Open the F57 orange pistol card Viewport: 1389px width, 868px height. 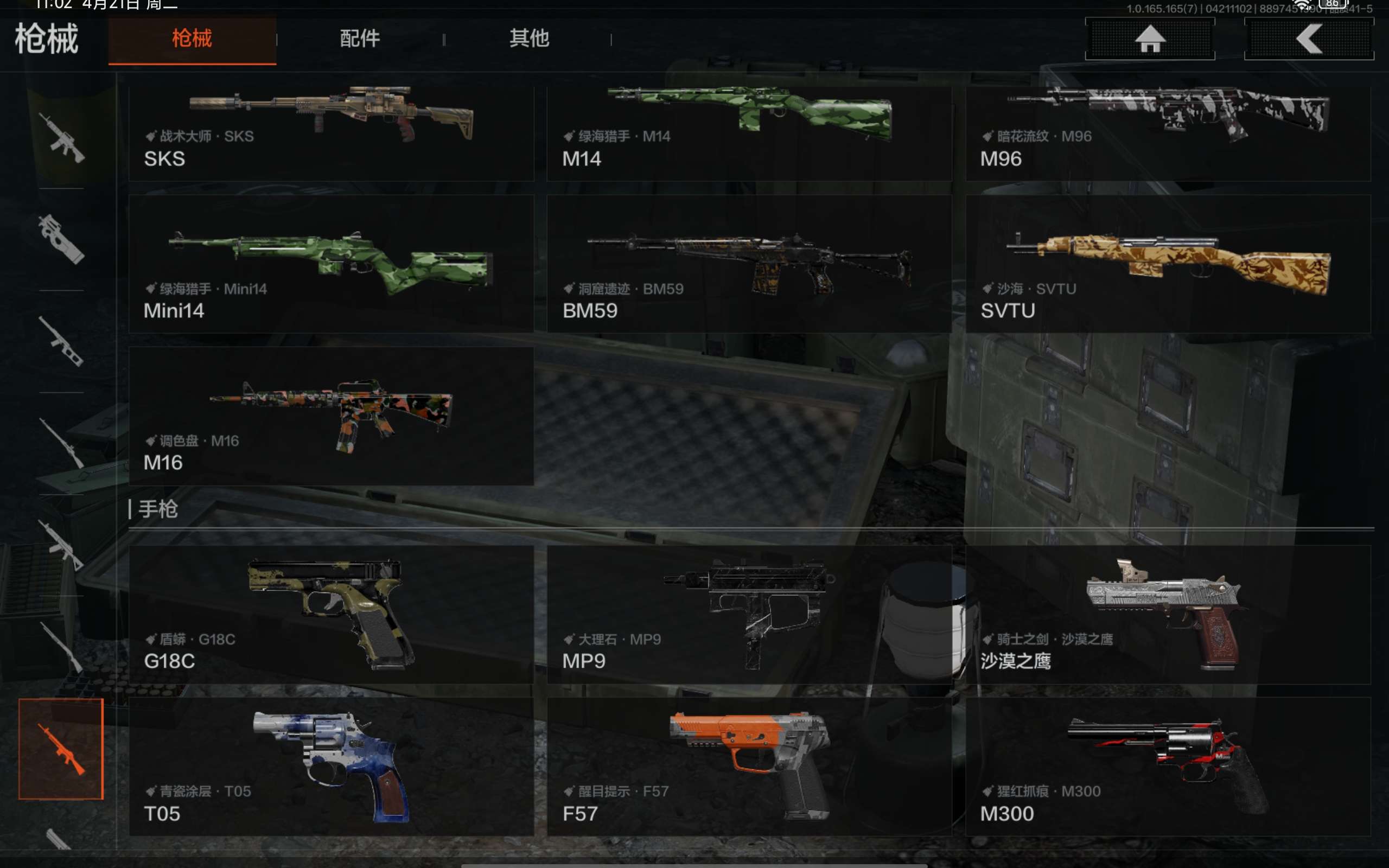(749, 767)
